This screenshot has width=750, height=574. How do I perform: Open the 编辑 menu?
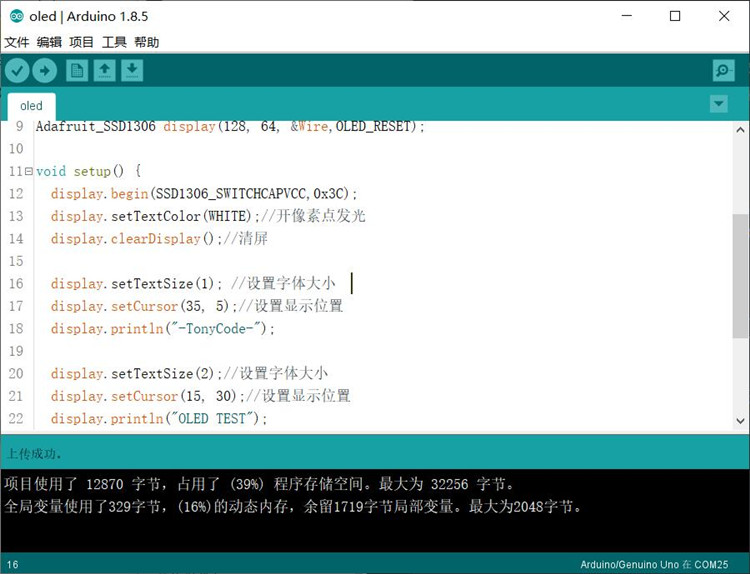49,42
